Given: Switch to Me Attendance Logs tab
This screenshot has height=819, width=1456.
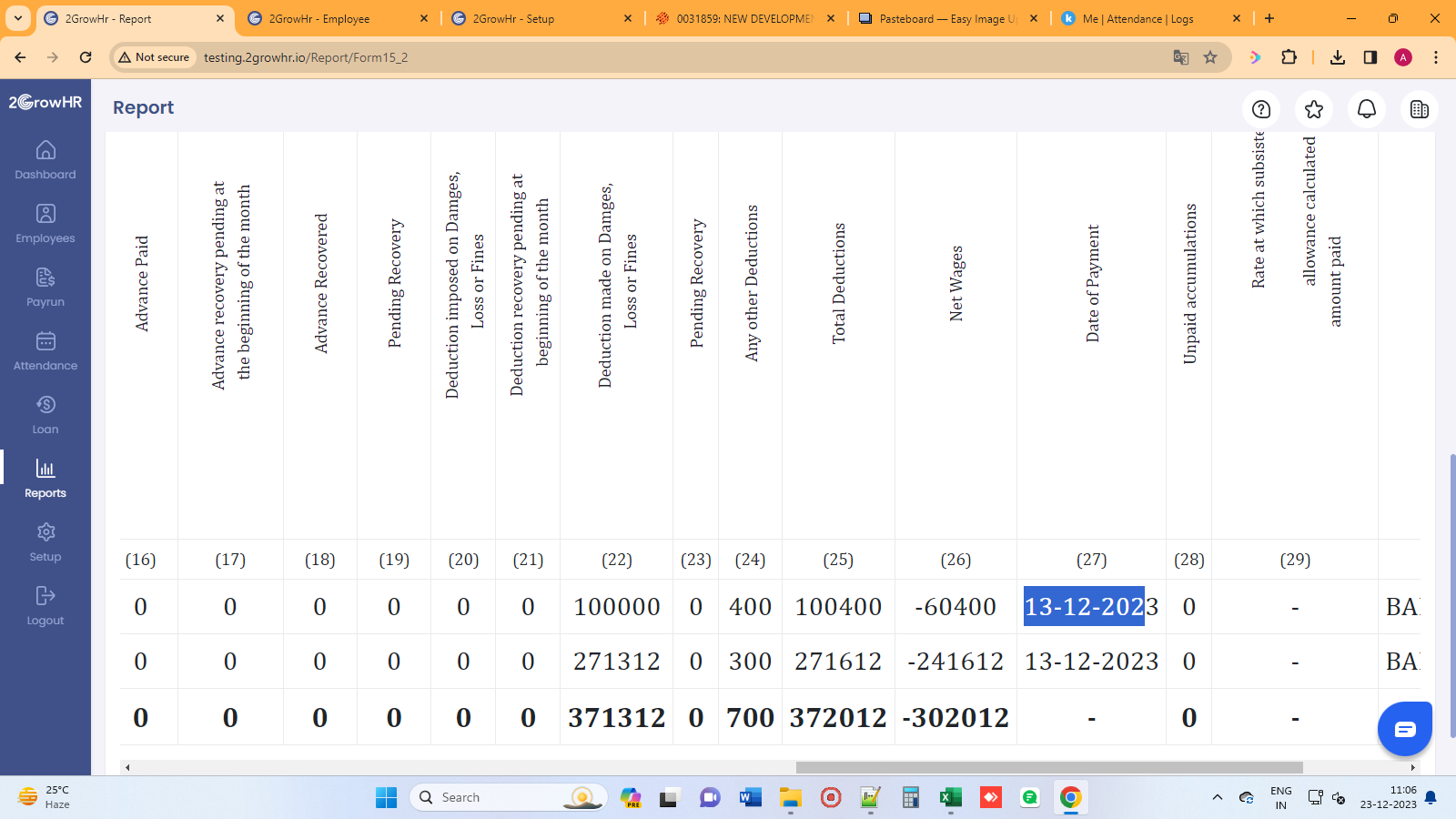Looking at the screenshot, I should tap(1151, 18).
